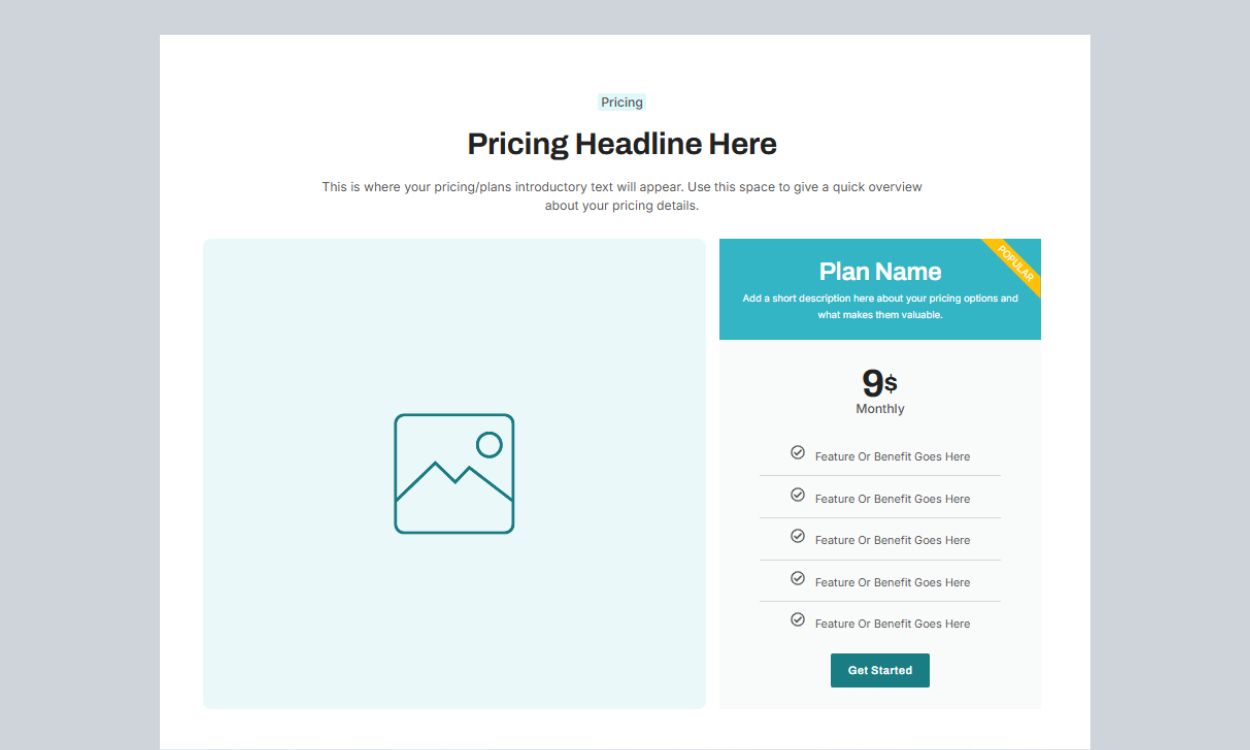Select the third Feature Or Benefit text
Image resolution: width=1250 pixels, height=750 pixels.
click(892, 540)
